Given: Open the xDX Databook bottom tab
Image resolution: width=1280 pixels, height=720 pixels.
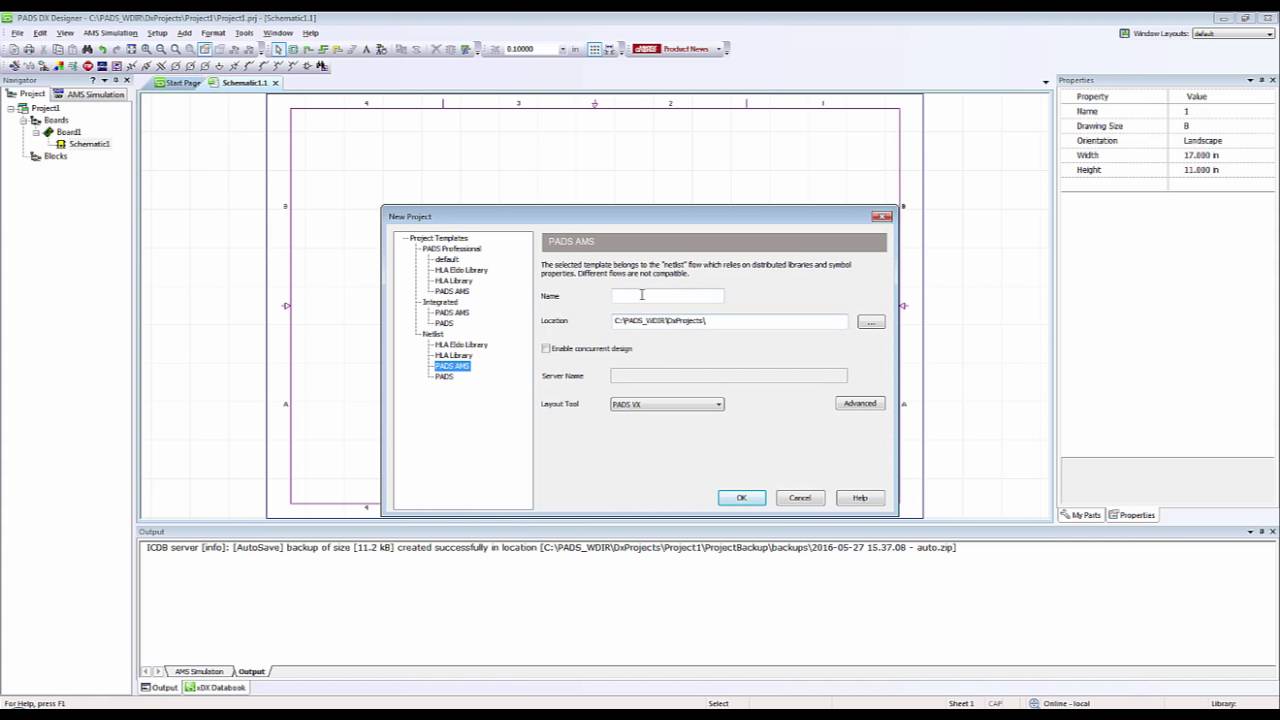Looking at the screenshot, I should pyautogui.click(x=216, y=687).
